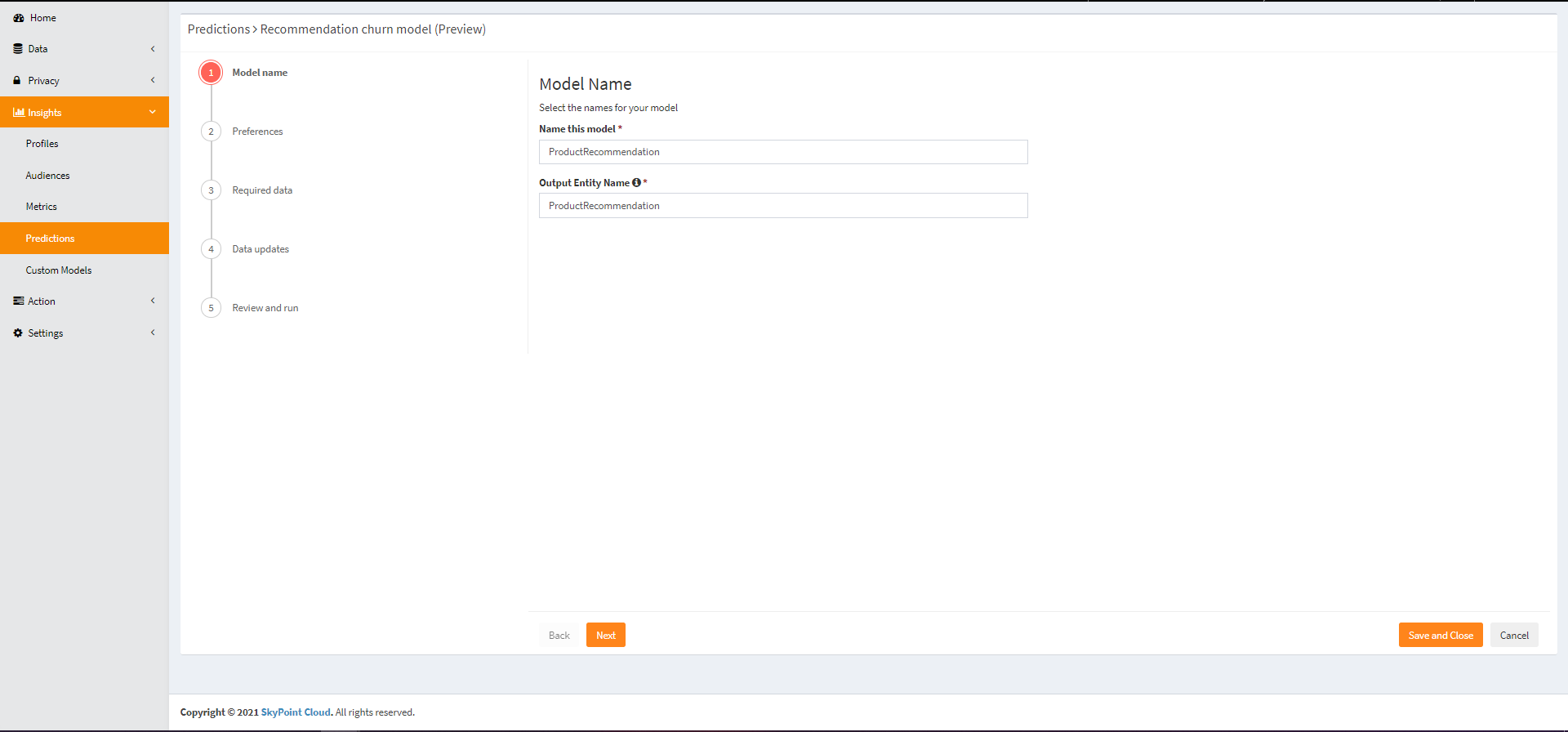
Task: Click the Action list icon
Action: [18, 301]
